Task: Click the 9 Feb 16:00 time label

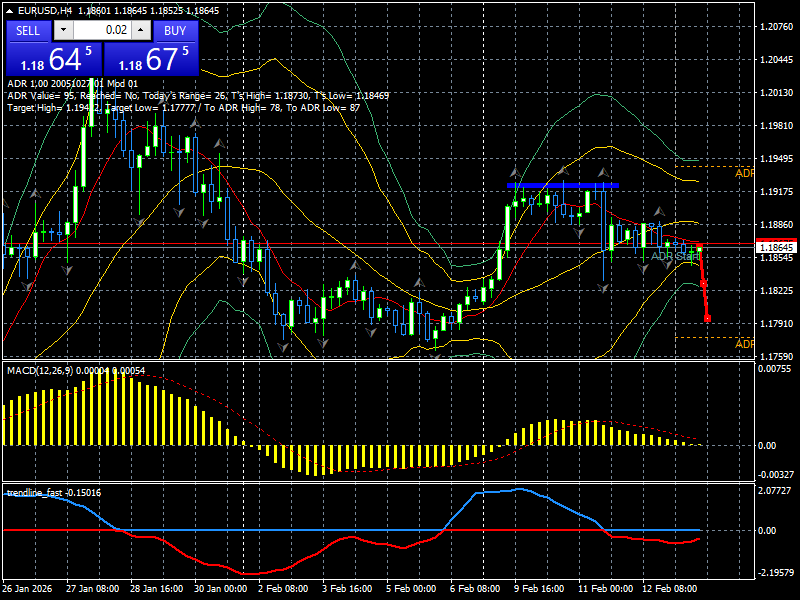Action: (x=539, y=589)
